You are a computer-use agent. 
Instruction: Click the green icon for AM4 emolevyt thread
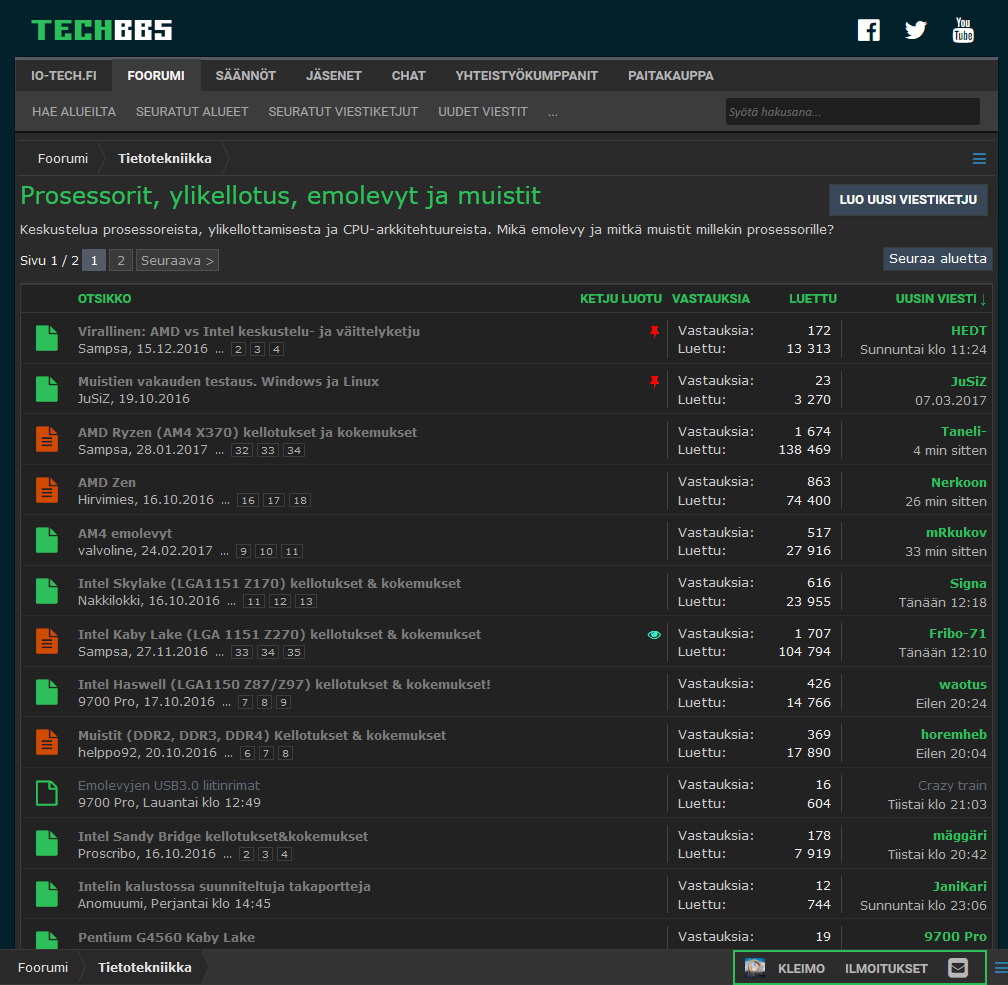point(47,540)
